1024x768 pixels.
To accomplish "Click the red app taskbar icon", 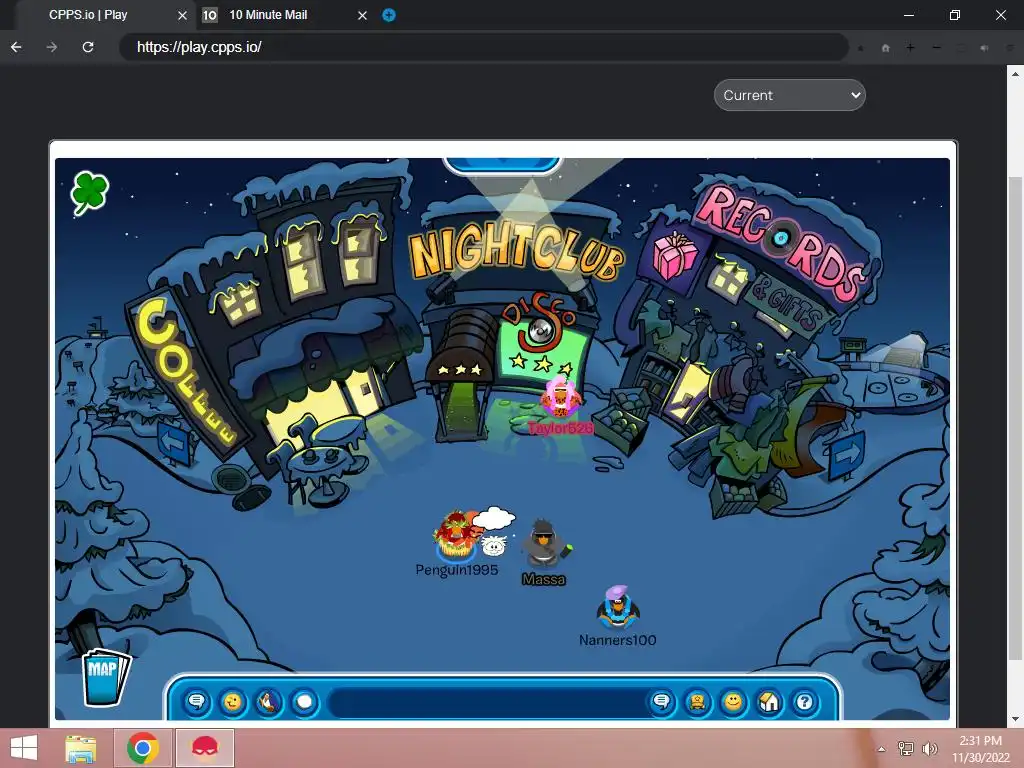I will [x=204, y=748].
